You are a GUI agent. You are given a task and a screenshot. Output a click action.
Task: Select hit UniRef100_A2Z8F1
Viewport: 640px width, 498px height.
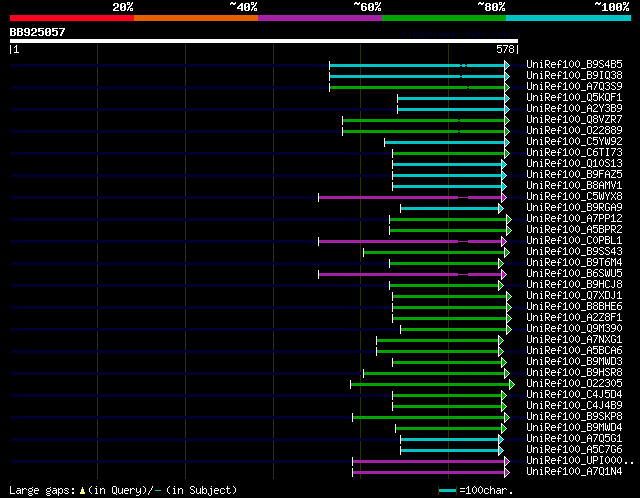[574, 318]
